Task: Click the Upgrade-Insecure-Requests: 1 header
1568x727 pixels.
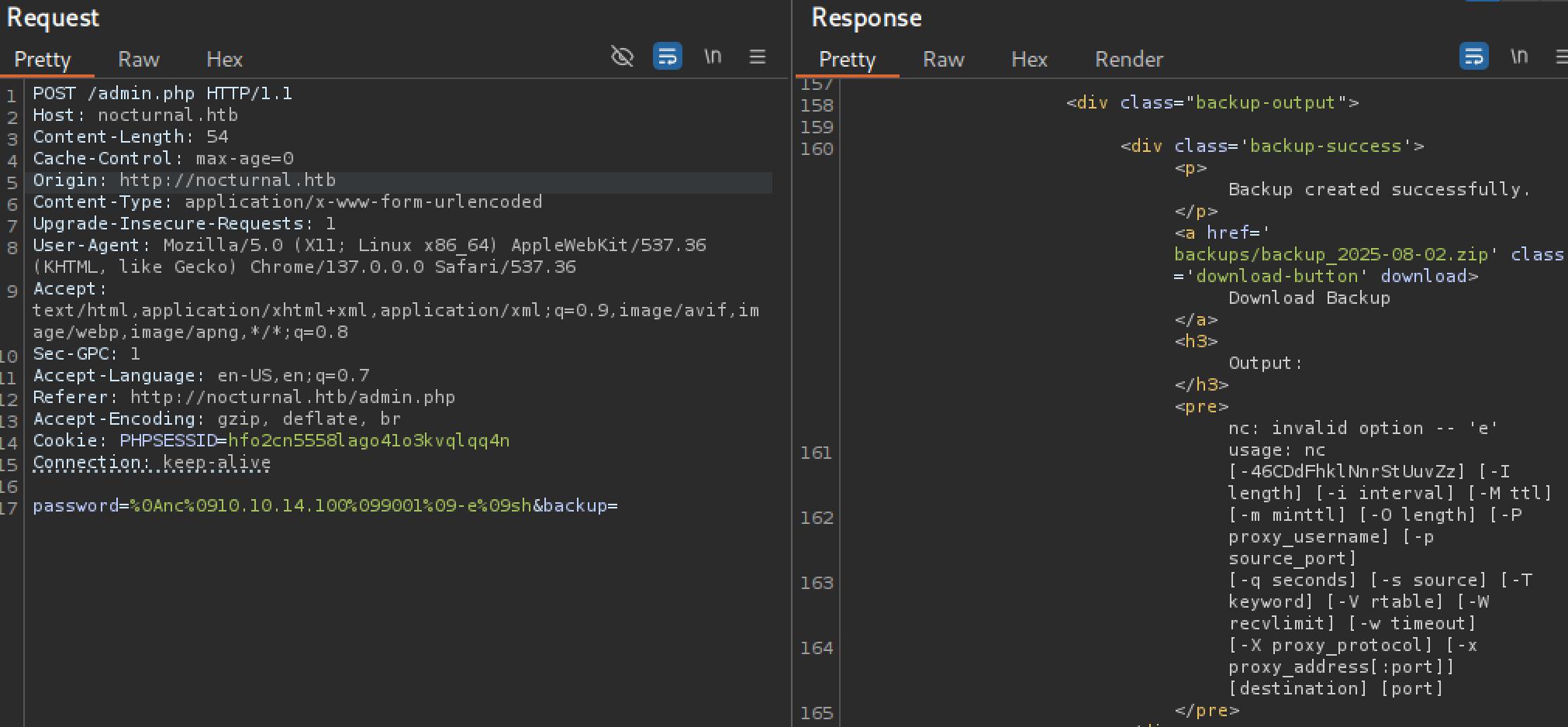Action: pos(185,224)
